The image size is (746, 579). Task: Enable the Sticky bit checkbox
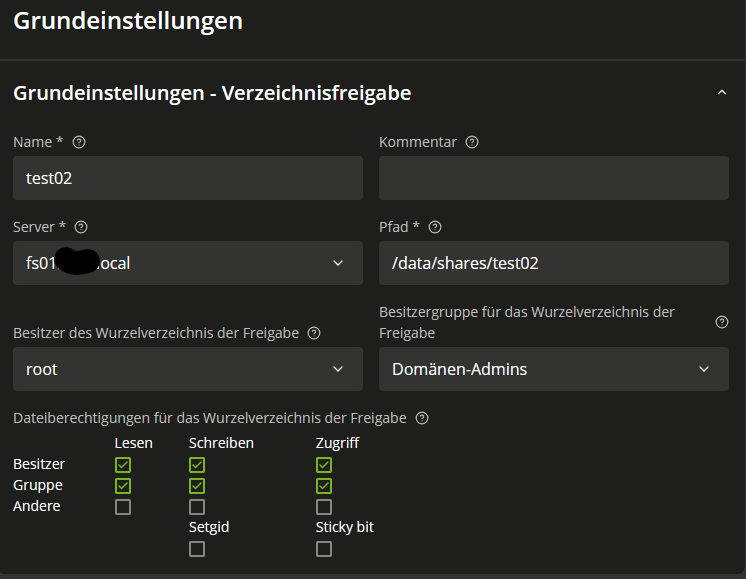point(324,548)
